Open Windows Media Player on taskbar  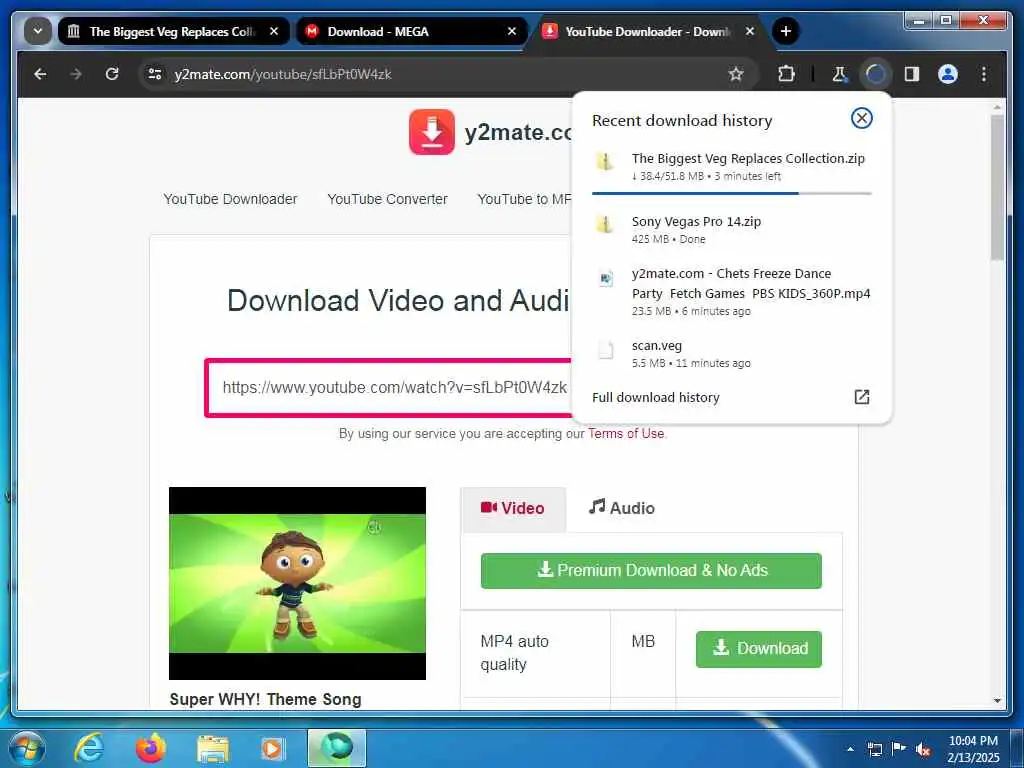[x=272, y=748]
